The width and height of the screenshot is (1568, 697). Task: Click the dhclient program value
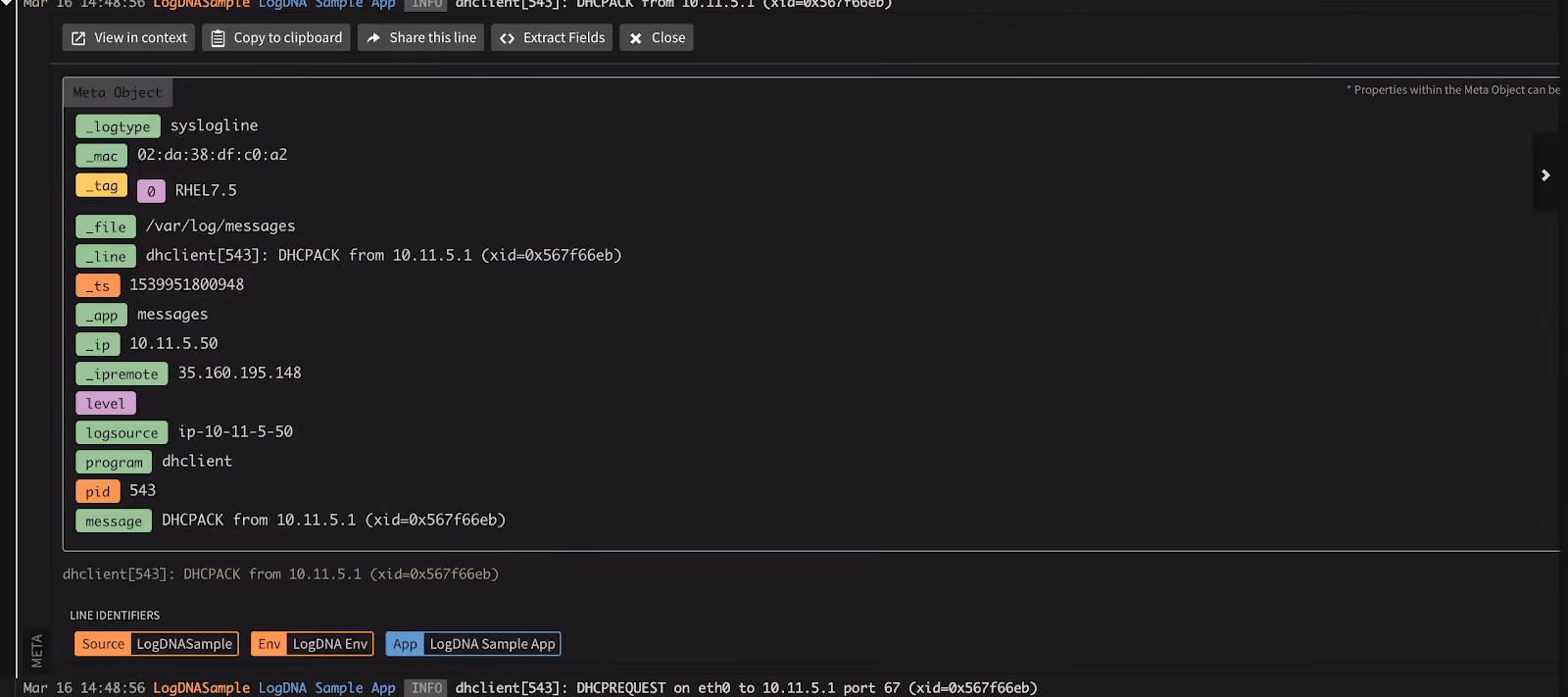[197, 461]
